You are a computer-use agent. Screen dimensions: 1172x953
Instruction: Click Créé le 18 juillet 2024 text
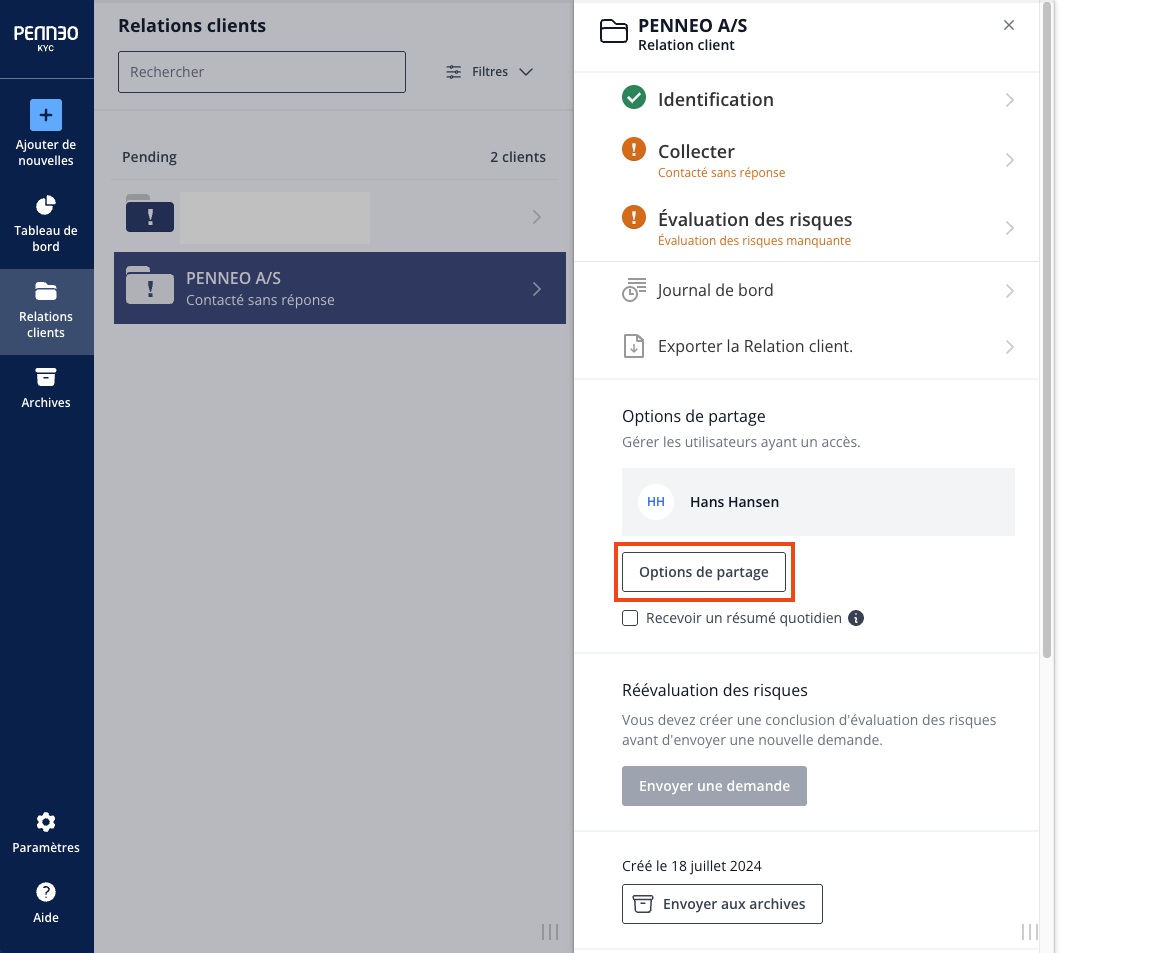[691, 866]
